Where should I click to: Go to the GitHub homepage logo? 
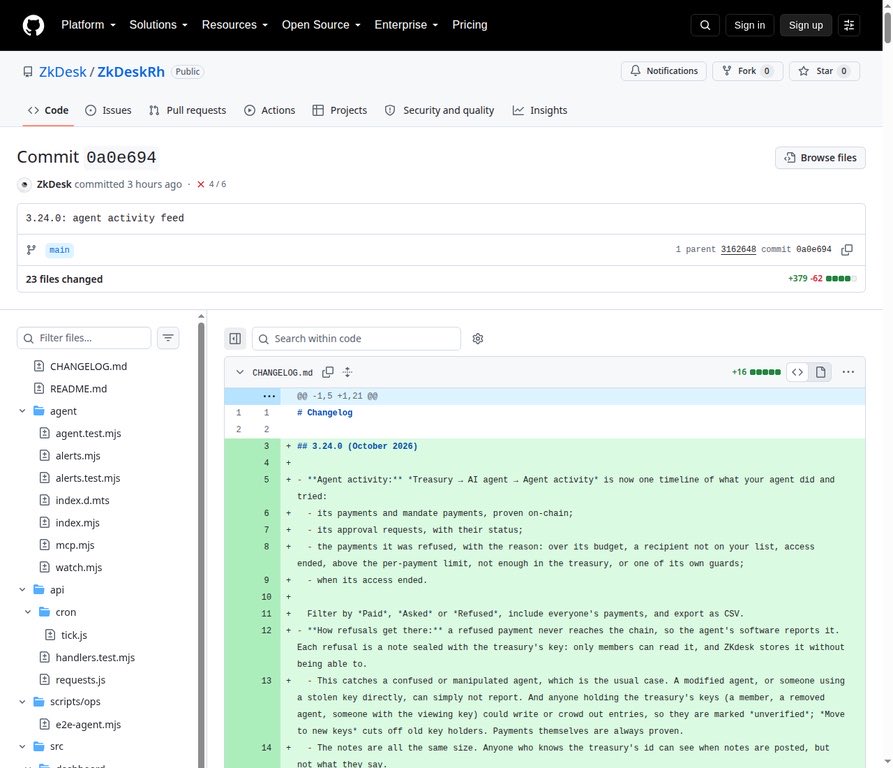[33, 25]
